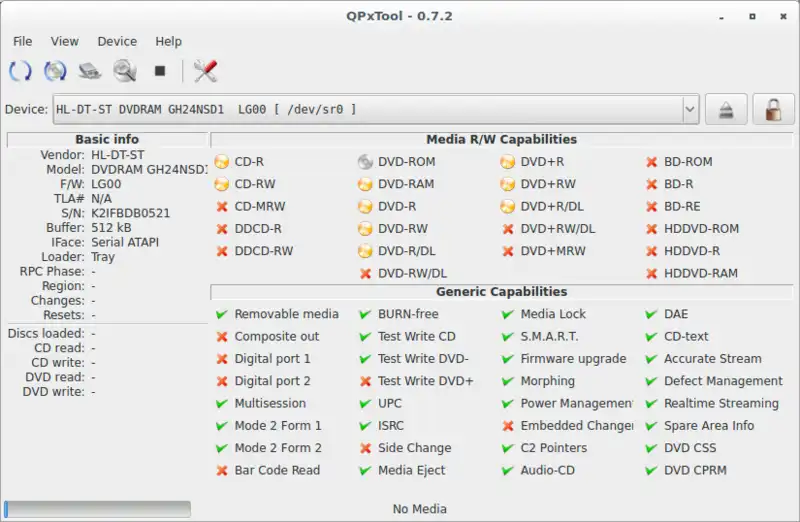Click the 'Side Change' capability label
Screen dimensions: 800x522
(414, 448)
